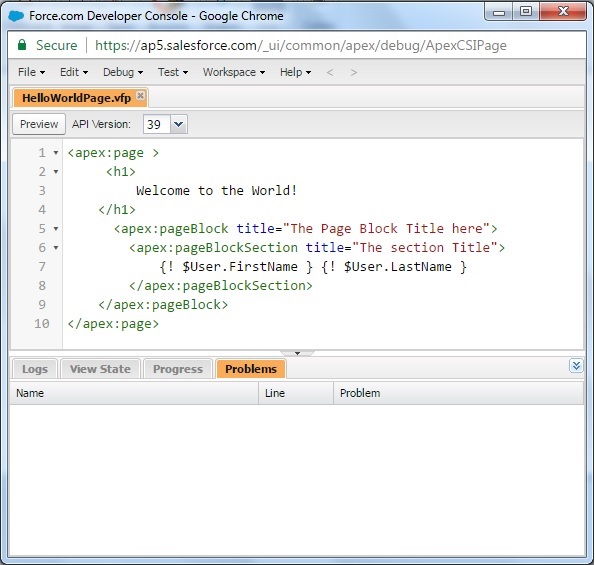Switch to the View State tab
595x565 pixels.
point(100,369)
